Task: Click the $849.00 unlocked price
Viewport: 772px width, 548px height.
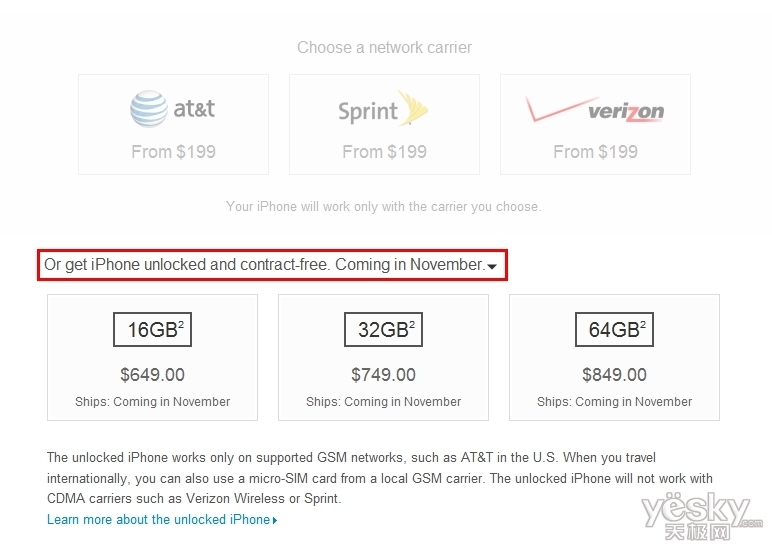Action: coord(614,375)
